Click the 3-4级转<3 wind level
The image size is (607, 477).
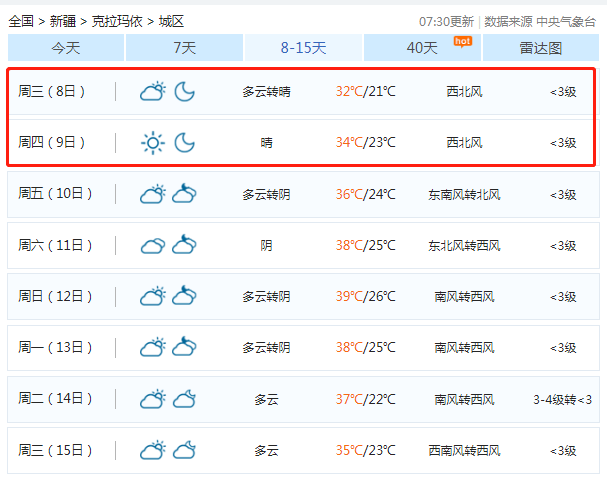pos(563,399)
